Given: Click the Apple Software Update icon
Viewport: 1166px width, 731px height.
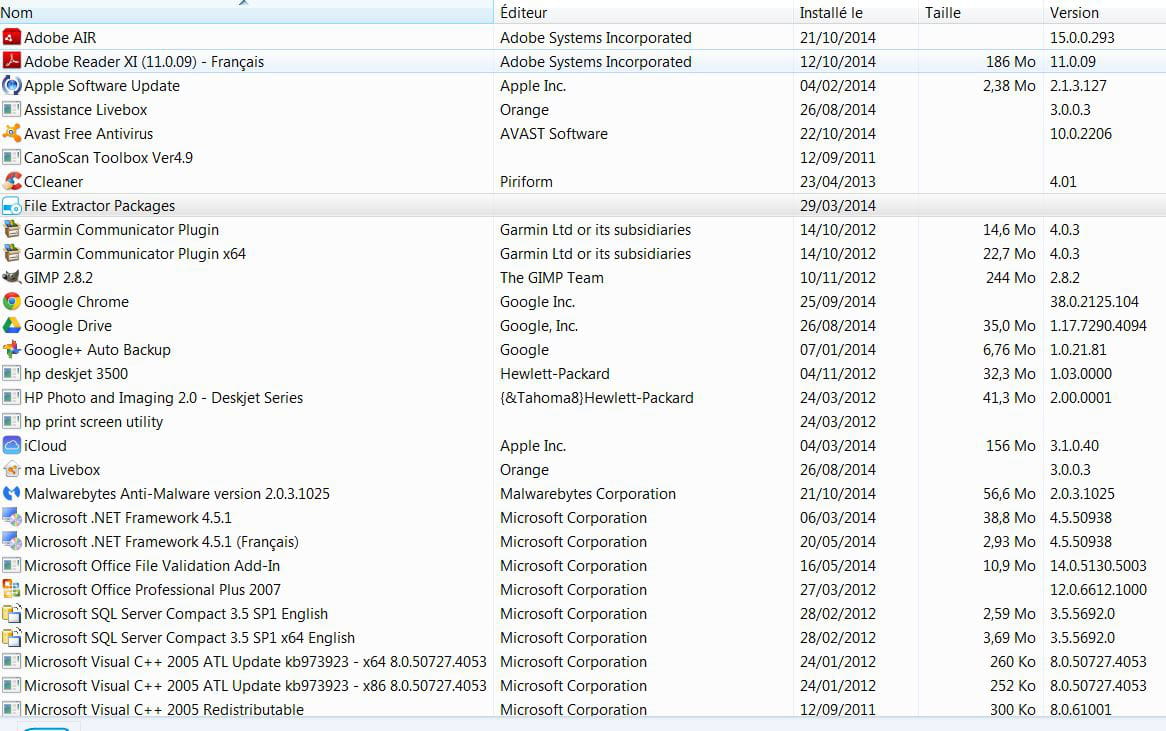Looking at the screenshot, I should (x=11, y=86).
